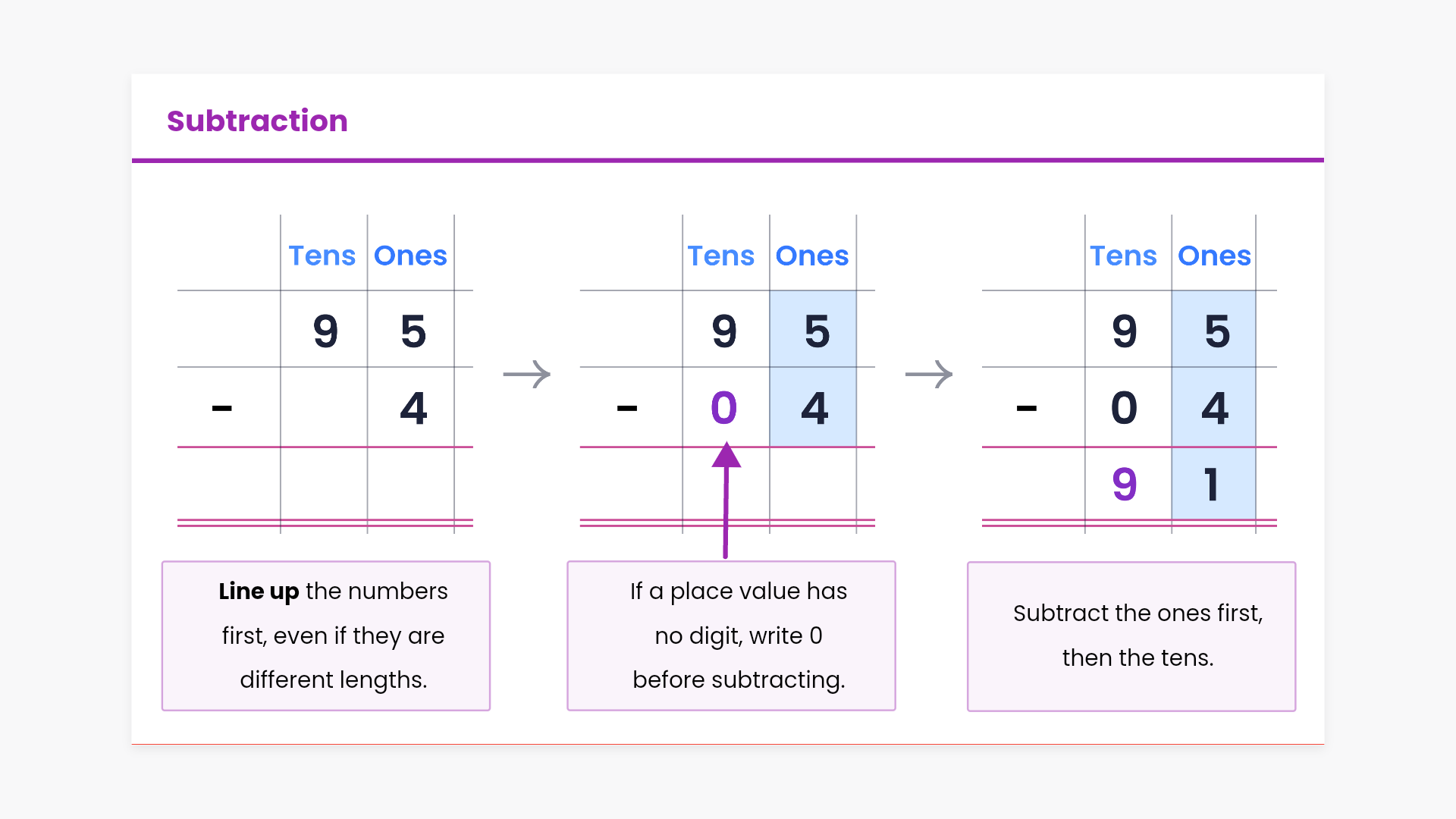The image size is (1456, 819).
Task: Click the gray arrow between first and second tables
Action: 527,374
